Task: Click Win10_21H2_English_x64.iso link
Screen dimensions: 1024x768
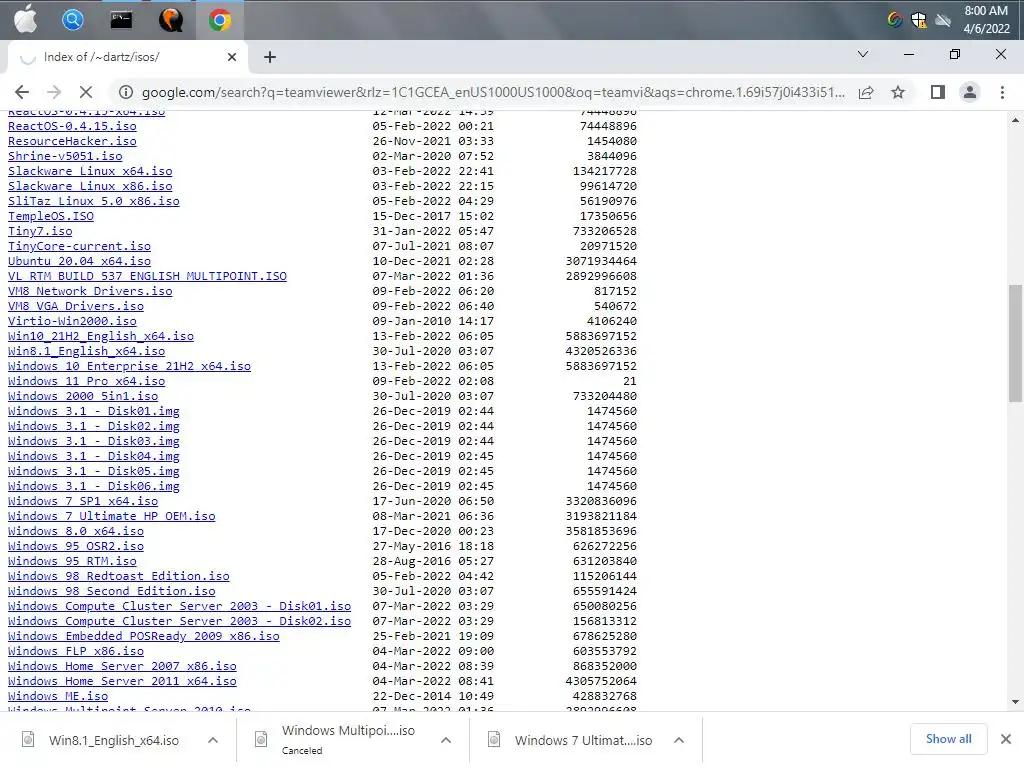Action: point(101,336)
